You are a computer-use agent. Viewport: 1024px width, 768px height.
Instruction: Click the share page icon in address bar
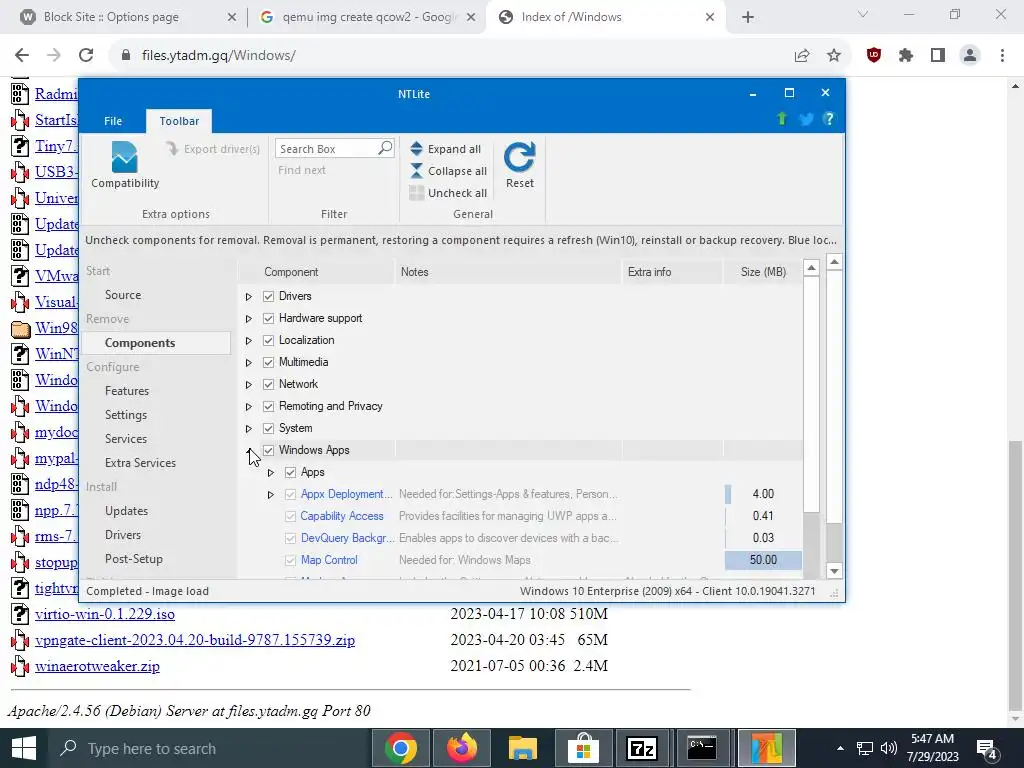point(802,56)
